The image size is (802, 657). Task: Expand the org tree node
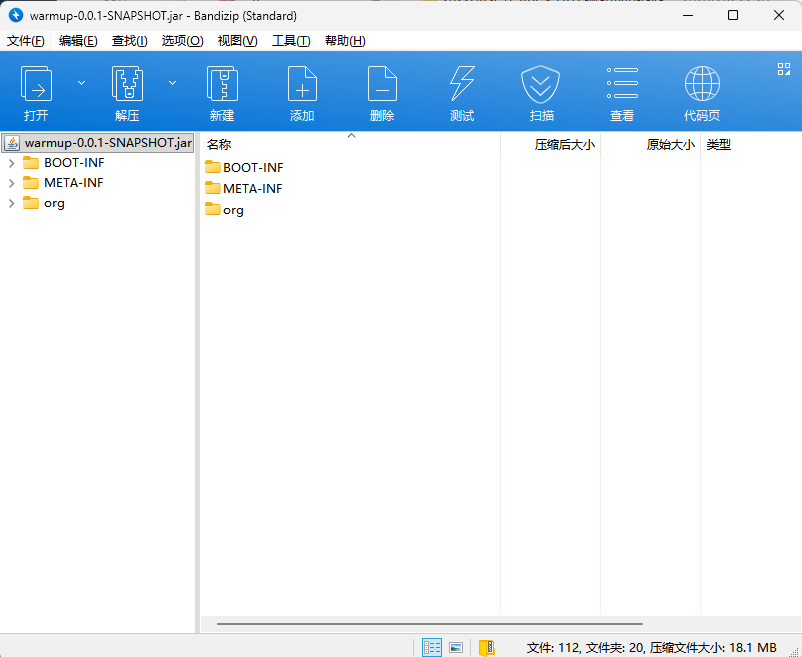[x=11, y=203]
